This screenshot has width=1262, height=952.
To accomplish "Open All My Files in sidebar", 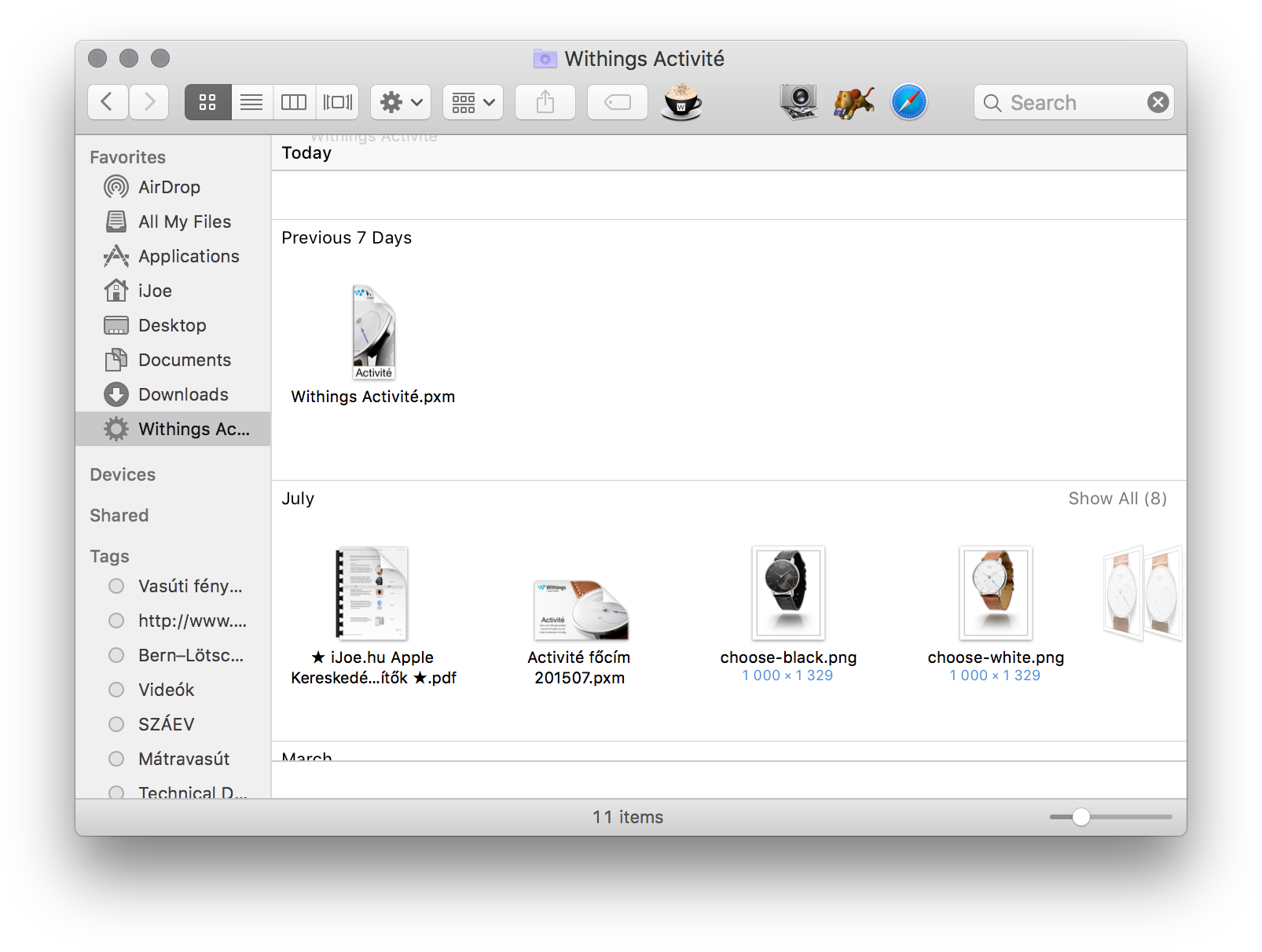I will 173,222.
